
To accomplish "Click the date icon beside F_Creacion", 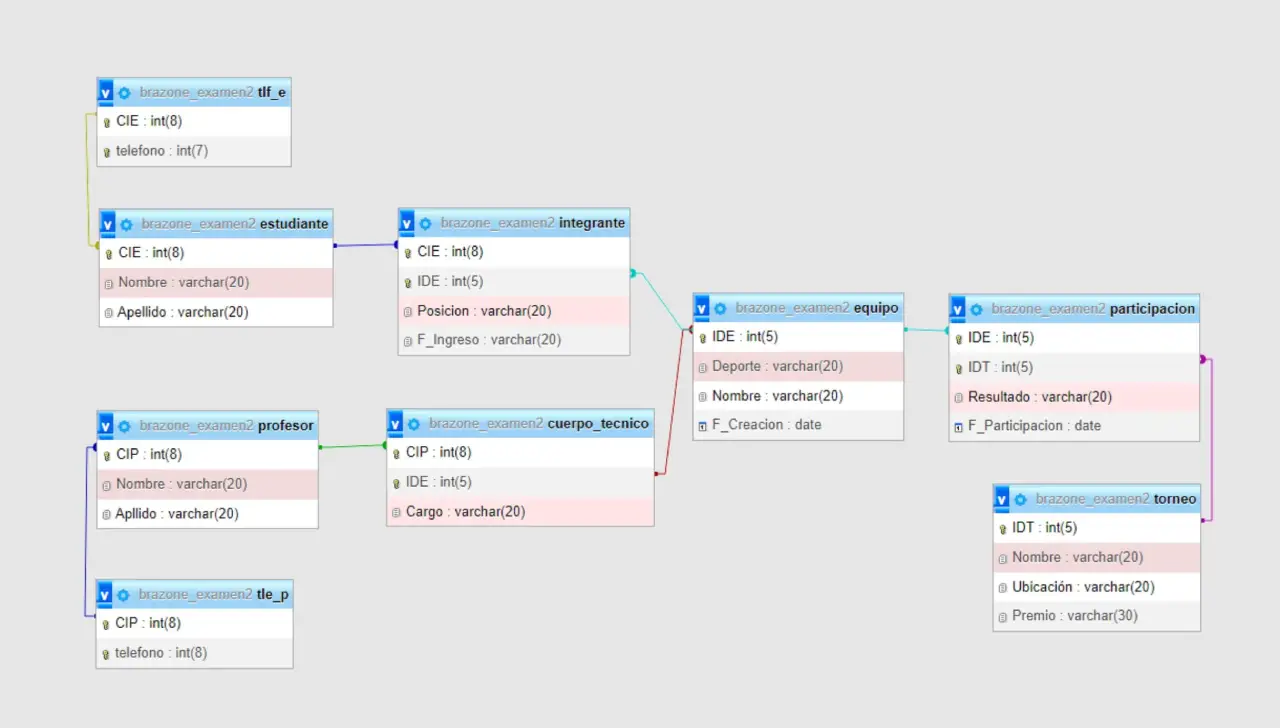I will click(x=702, y=426).
